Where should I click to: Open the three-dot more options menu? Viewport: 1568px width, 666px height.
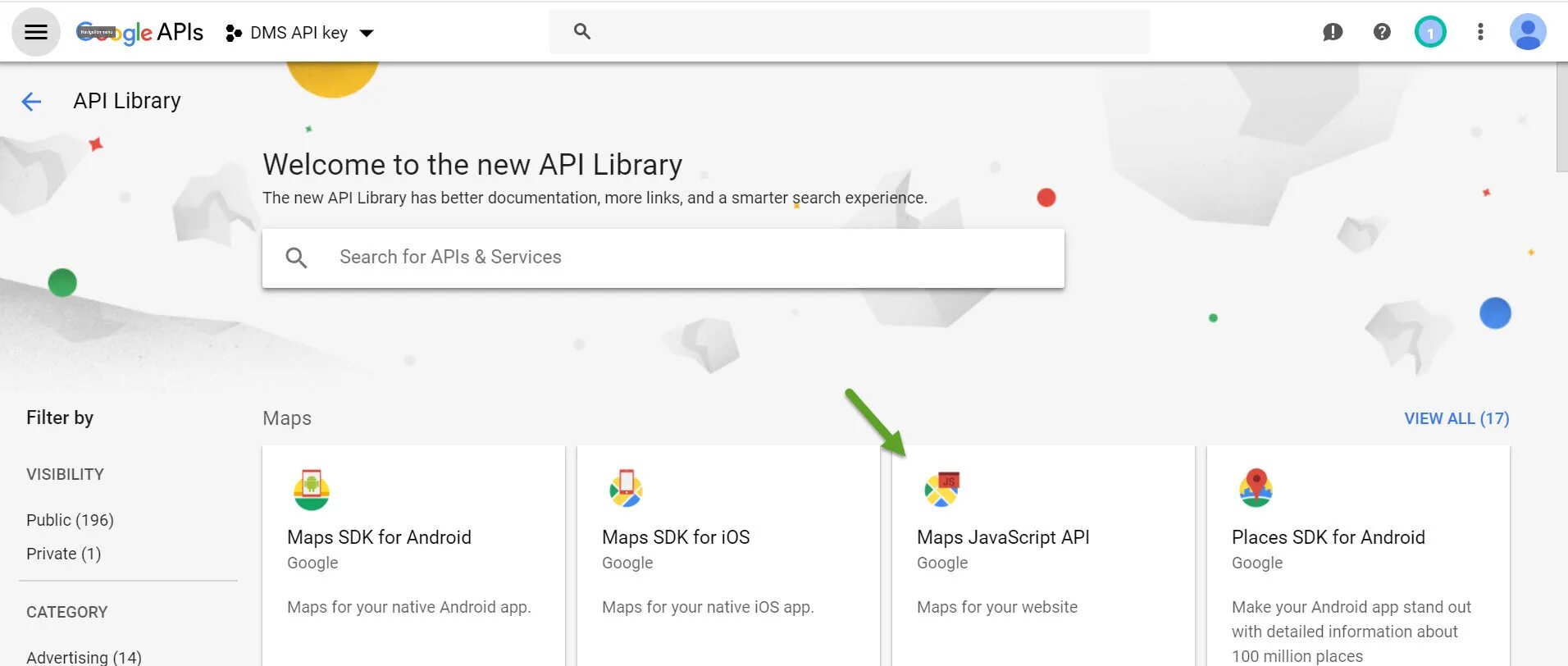point(1480,32)
